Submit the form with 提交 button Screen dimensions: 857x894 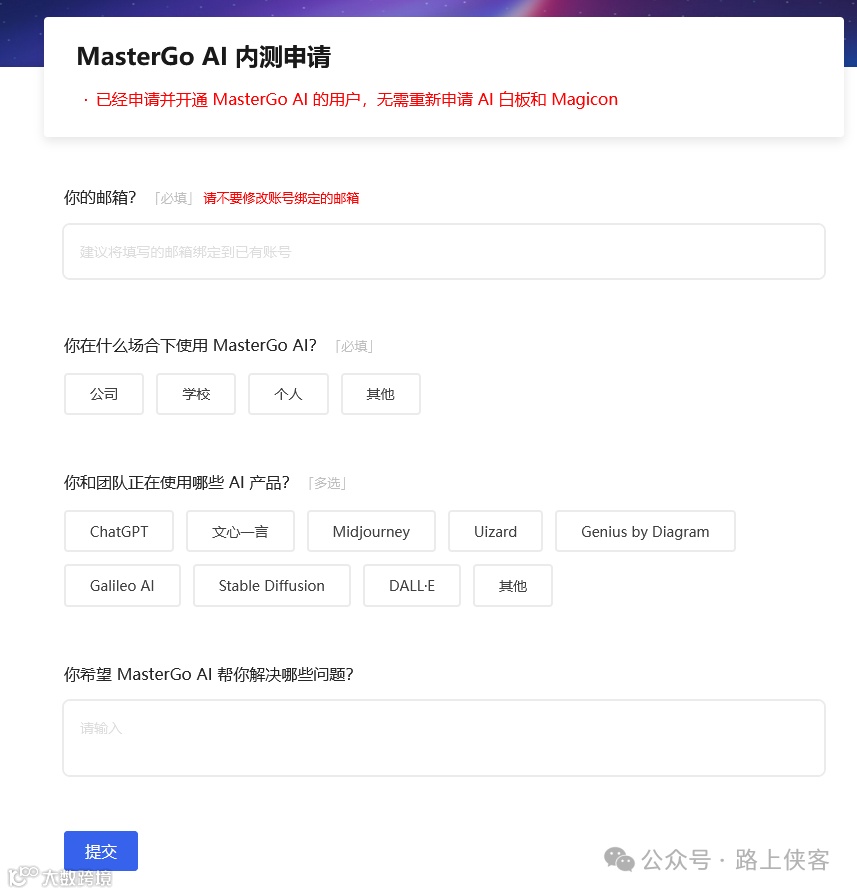101,851
